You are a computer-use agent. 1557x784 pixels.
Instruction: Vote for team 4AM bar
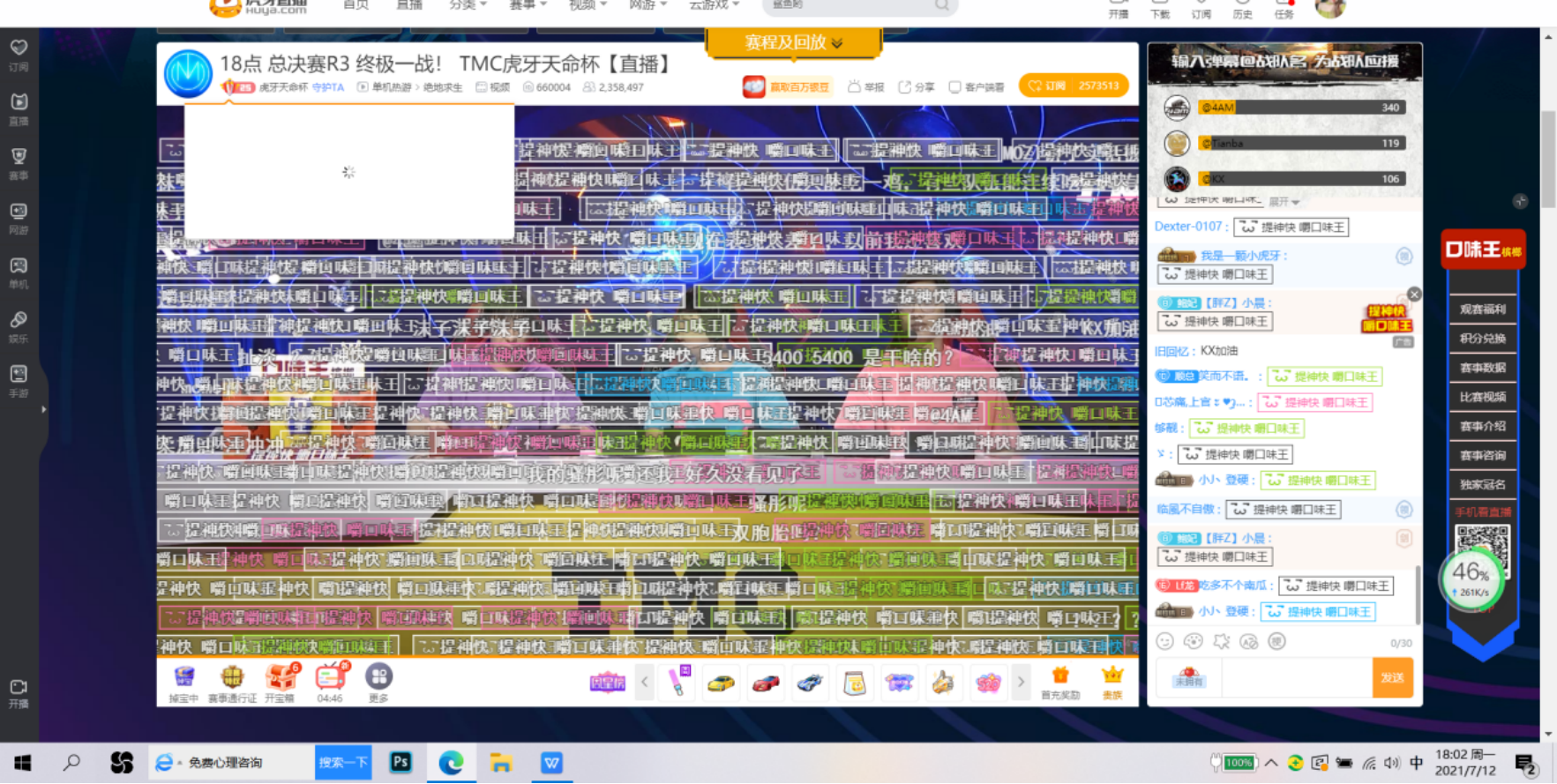click(1300, 108)
